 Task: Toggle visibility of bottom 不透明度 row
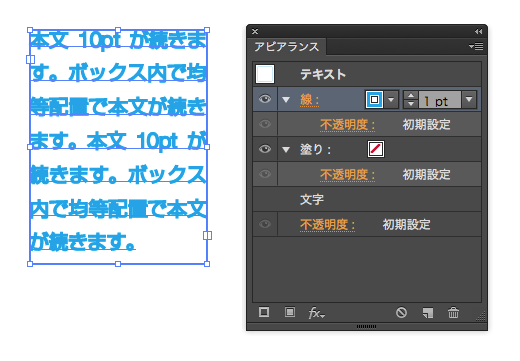[x=265, y=224]
